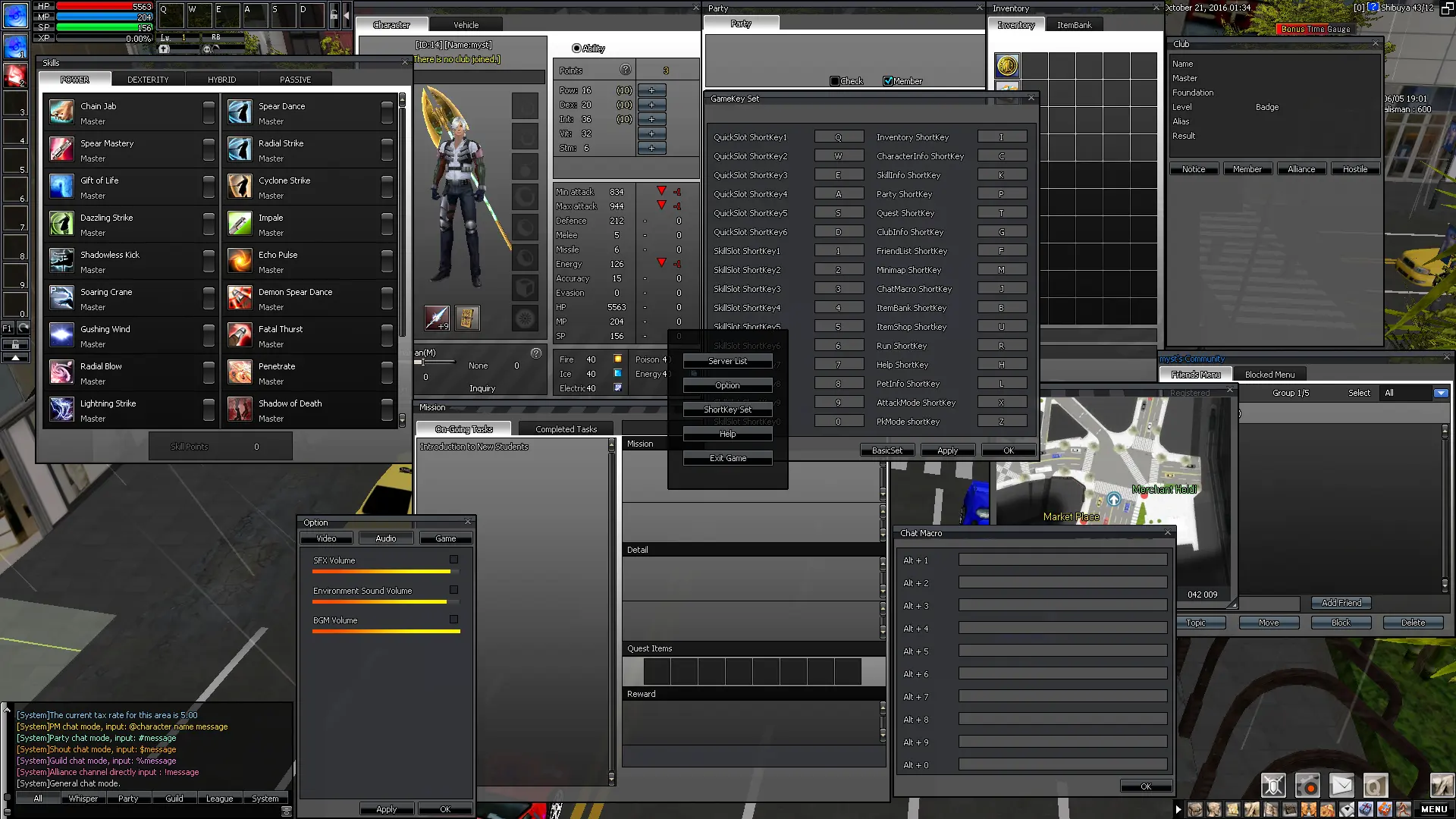Open the mail envelope icon
The height and width of the screenshot is (819, 1456).
[1341, 786]
